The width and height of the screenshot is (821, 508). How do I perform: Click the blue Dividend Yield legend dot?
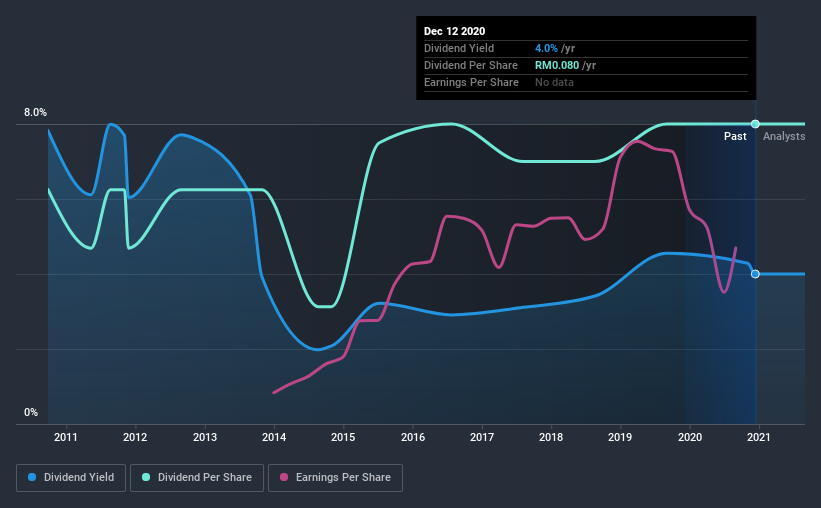32,477
